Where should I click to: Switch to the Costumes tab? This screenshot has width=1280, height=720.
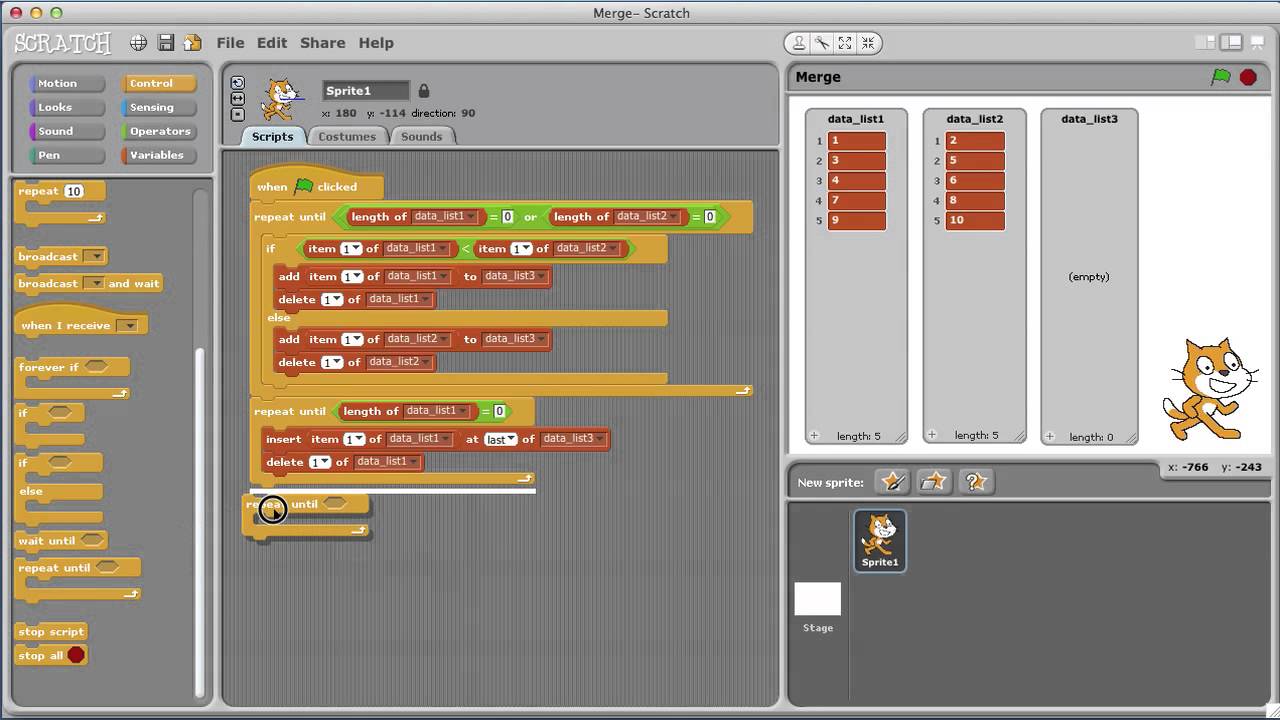tap(347, 136)
